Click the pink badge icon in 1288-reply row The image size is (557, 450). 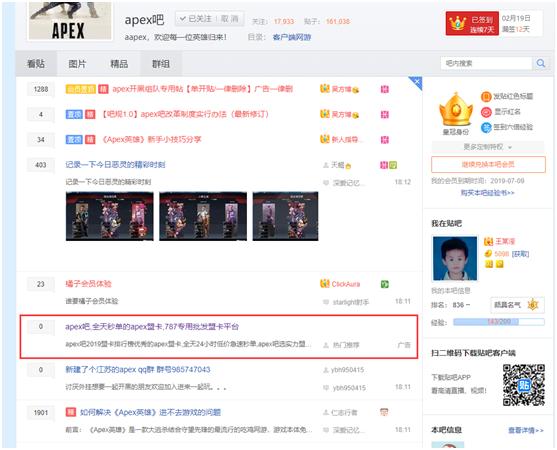pyautogui.click(x=384, y=89)
